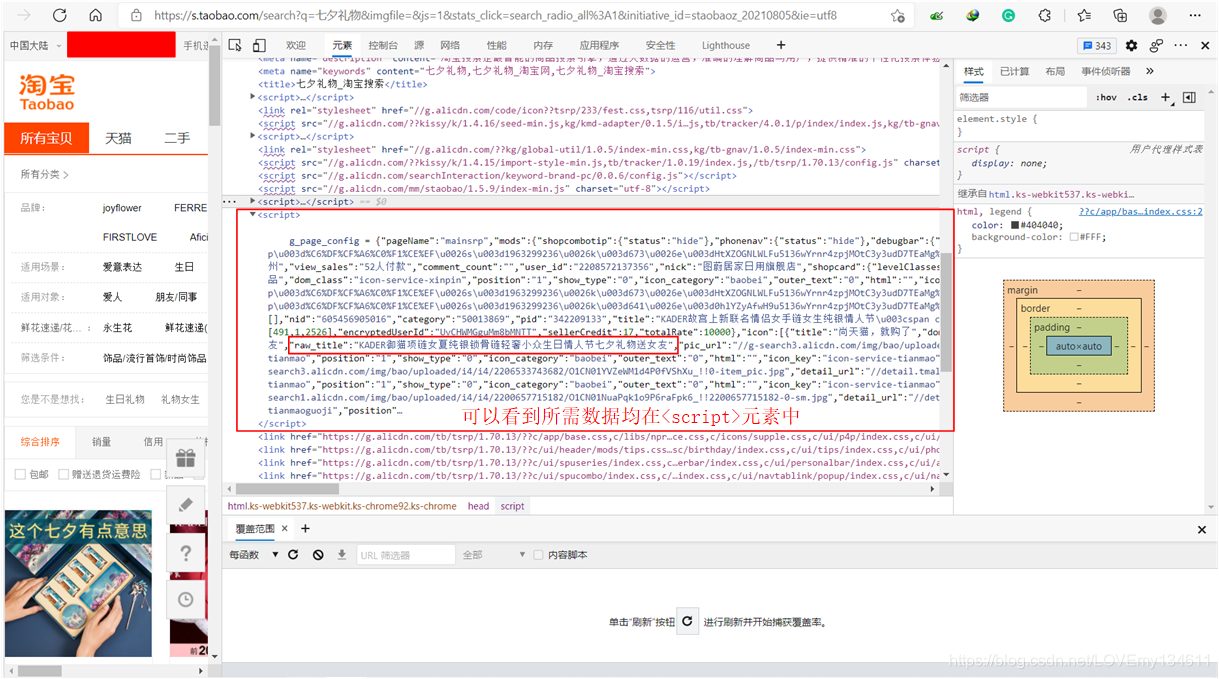This screenshot has width=1219, height=679.
Task: Click the question mark help icon on Taobao
Action: tap(185, 552)
